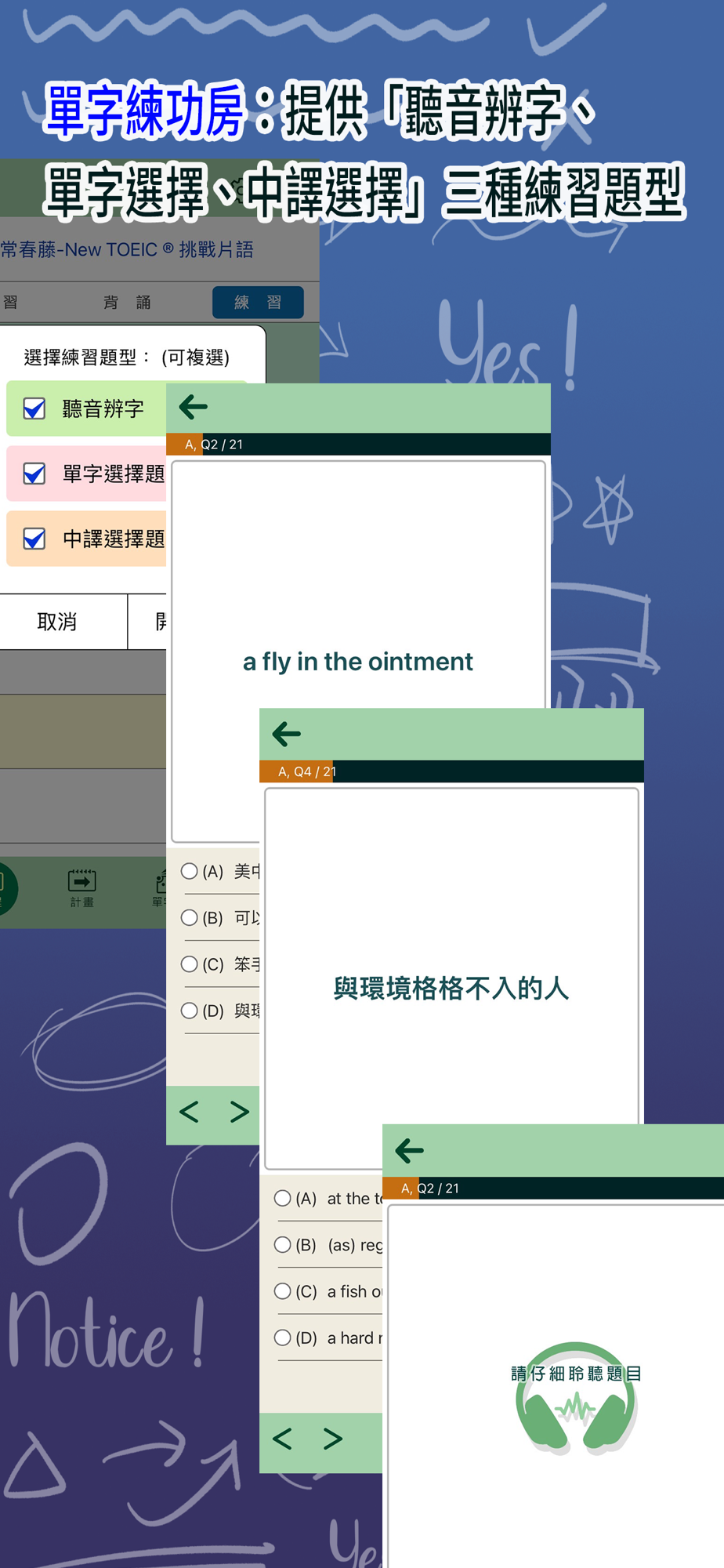Go to next question on the 'a fly in the ointment' screen
The width and height of the screenshot is (724, 1568).
(x=240, y=1112)
